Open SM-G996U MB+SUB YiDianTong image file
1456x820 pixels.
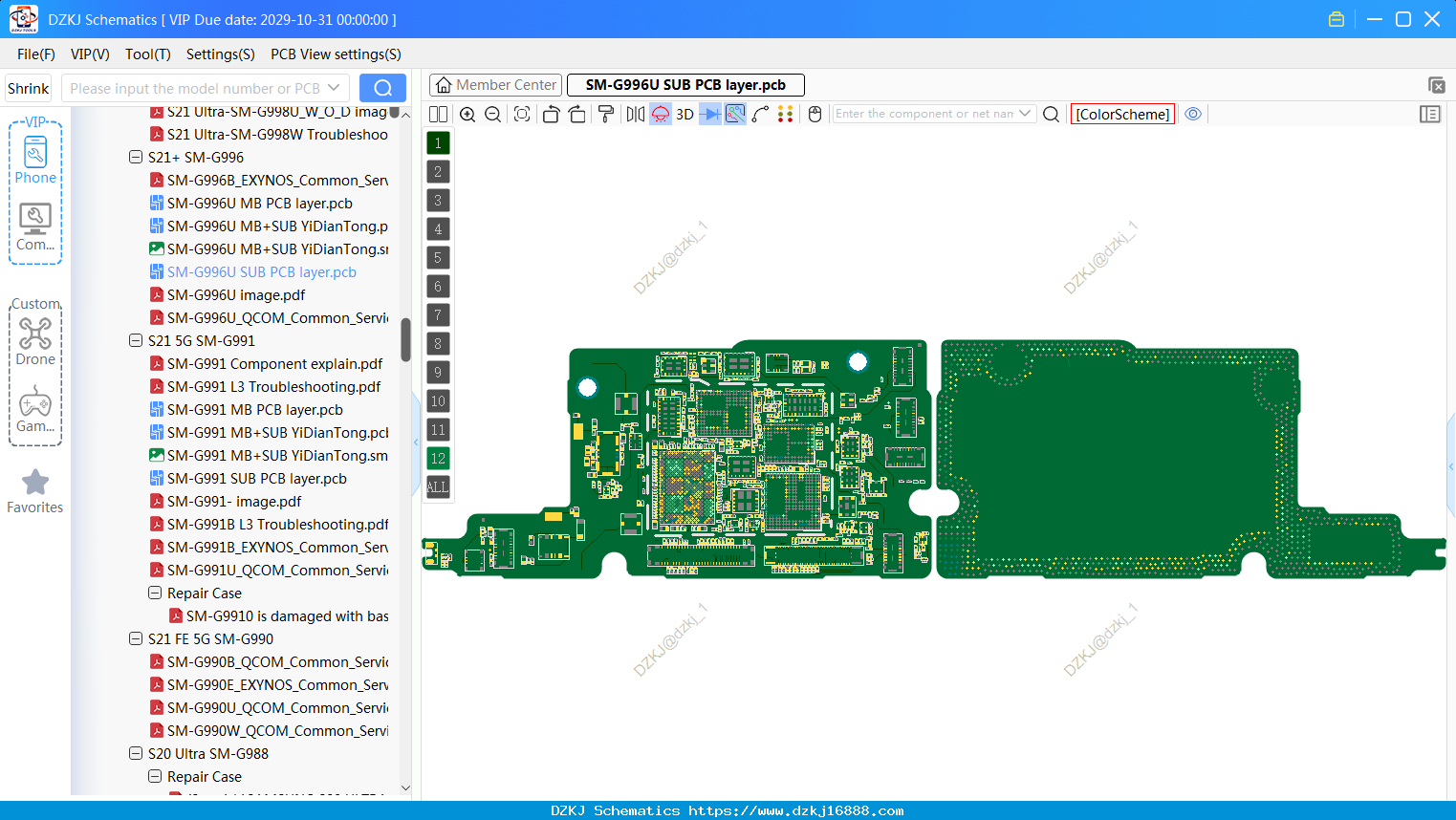coord(277,248)
